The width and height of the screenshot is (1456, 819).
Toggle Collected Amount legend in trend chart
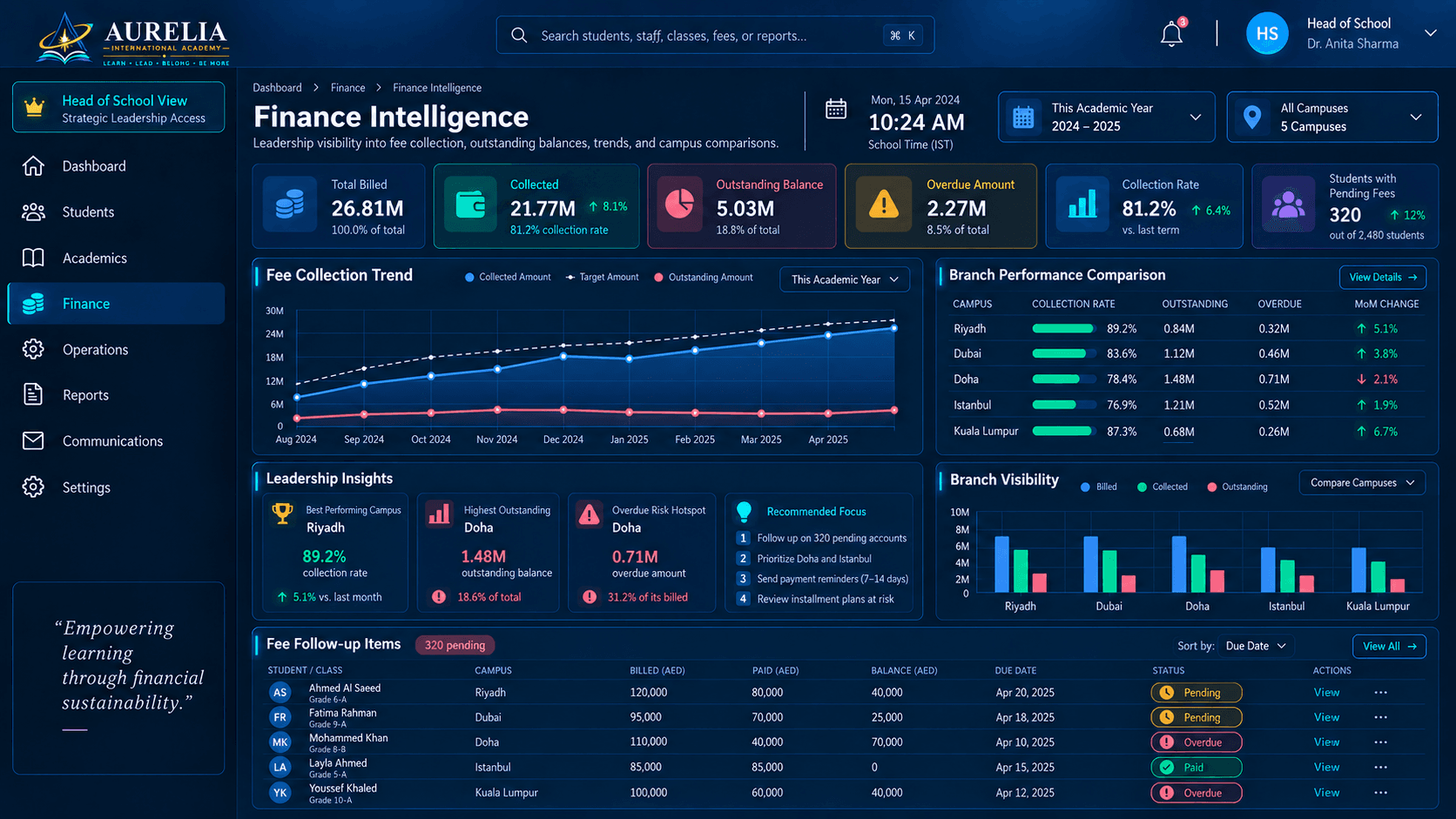(508, 277)
